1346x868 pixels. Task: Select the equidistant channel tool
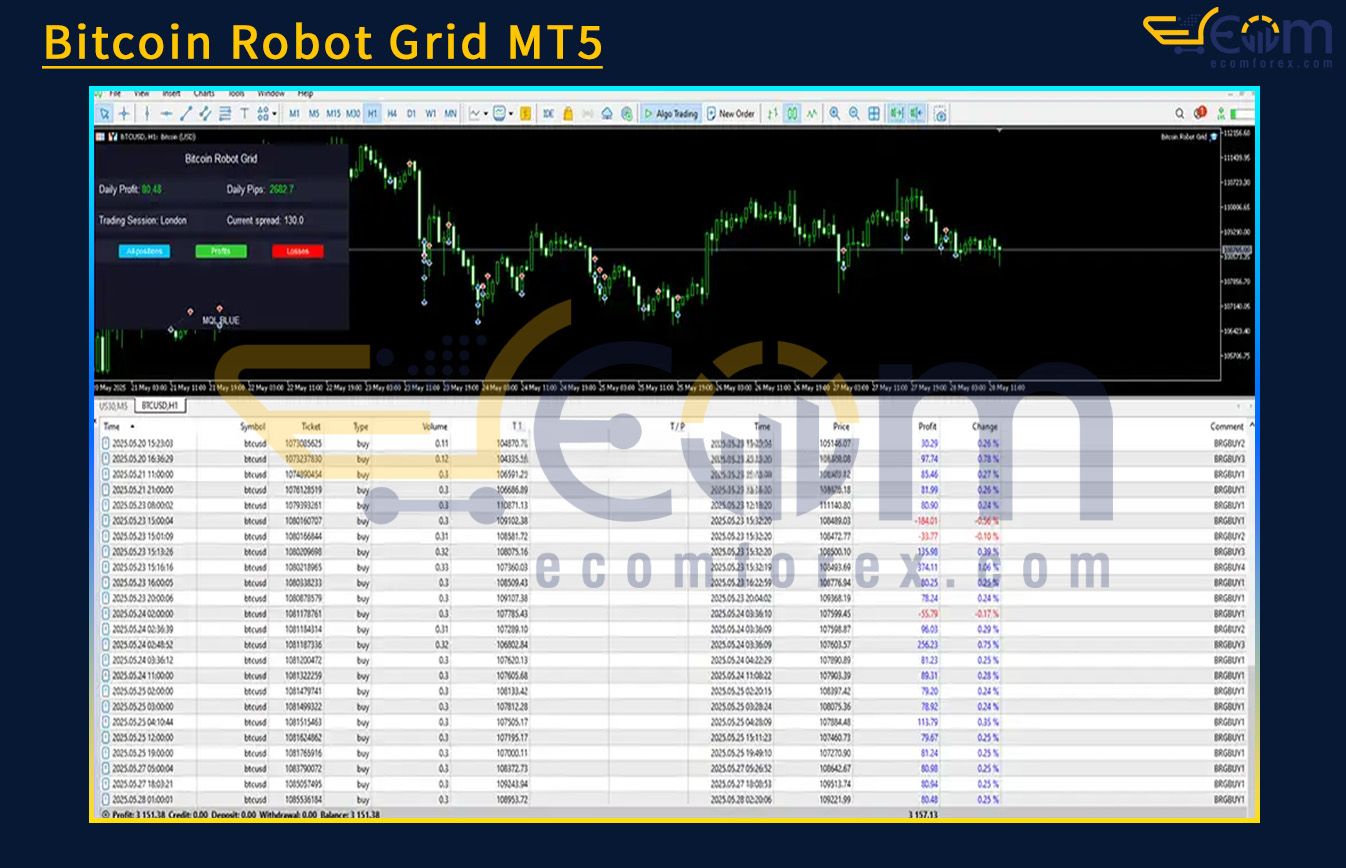pyautogui.click(x=205, y=114)
